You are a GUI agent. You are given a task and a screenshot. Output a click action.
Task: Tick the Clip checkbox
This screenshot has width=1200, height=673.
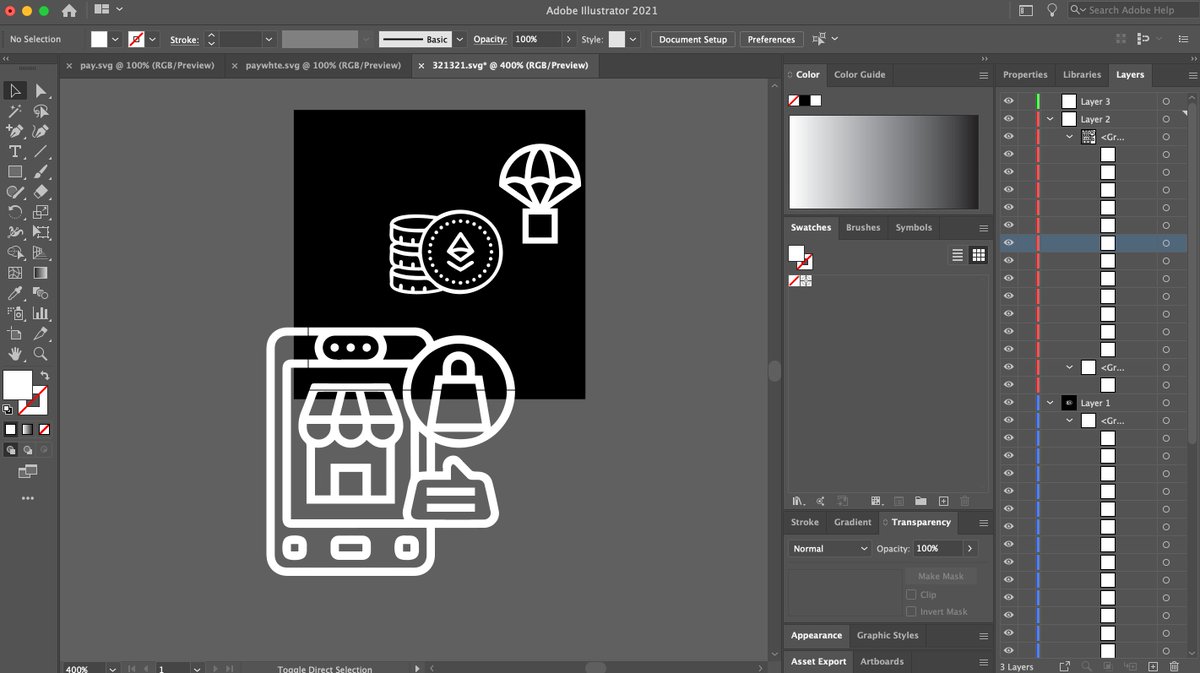[x=911, y=594]
